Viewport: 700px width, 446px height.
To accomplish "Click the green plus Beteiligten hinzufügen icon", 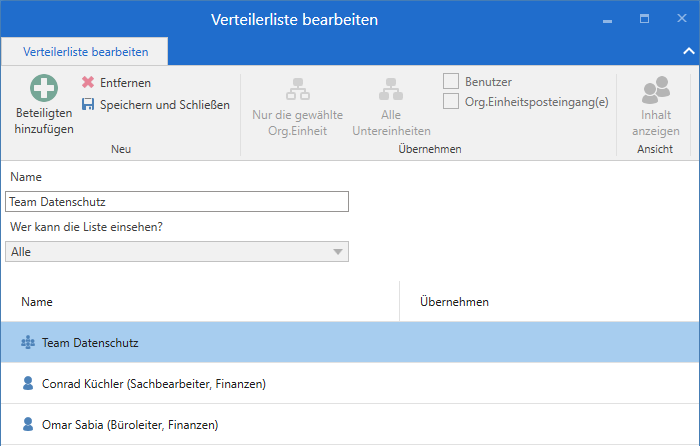I will [x=44, y=88].
